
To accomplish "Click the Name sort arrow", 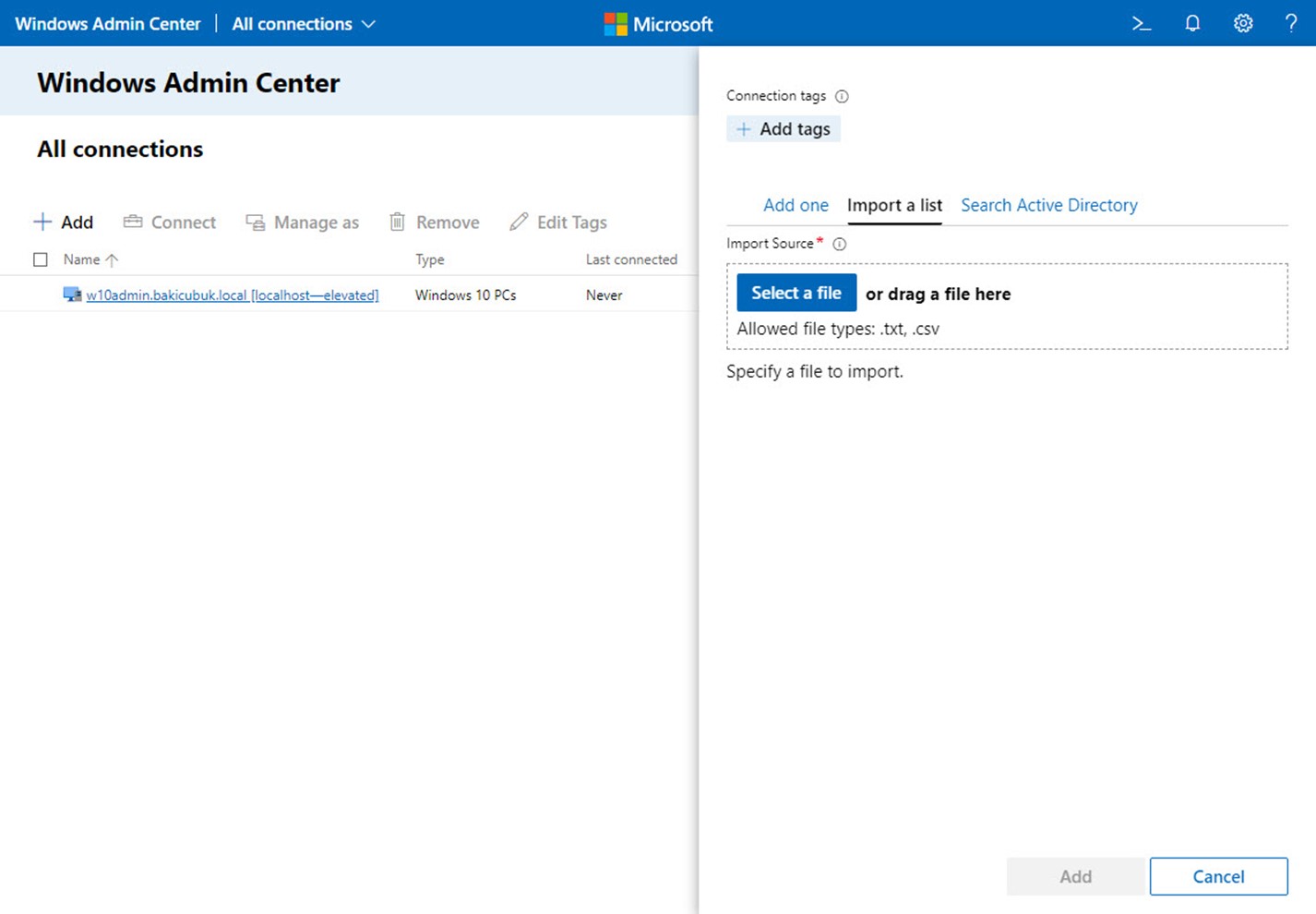I will pyautogui.click(x=113, y=260).
